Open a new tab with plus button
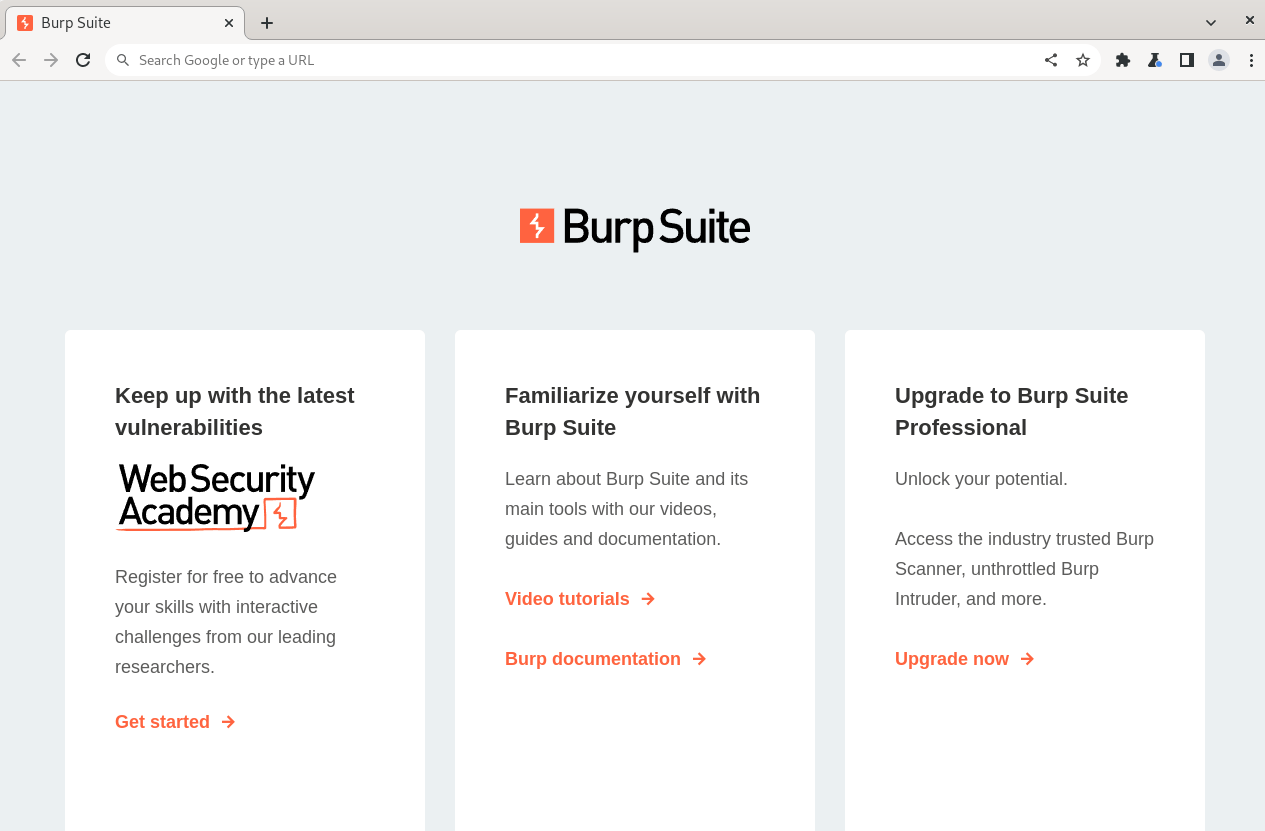Viewport: 1265px width, 831px height. (266, 23)
